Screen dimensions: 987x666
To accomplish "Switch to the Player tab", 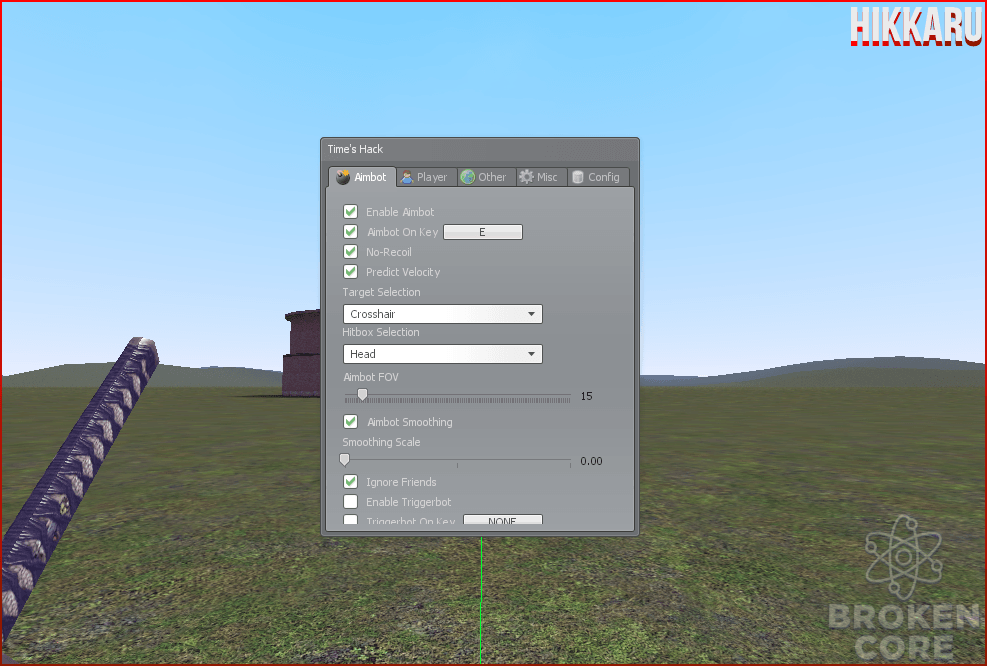I will (425, 177).
